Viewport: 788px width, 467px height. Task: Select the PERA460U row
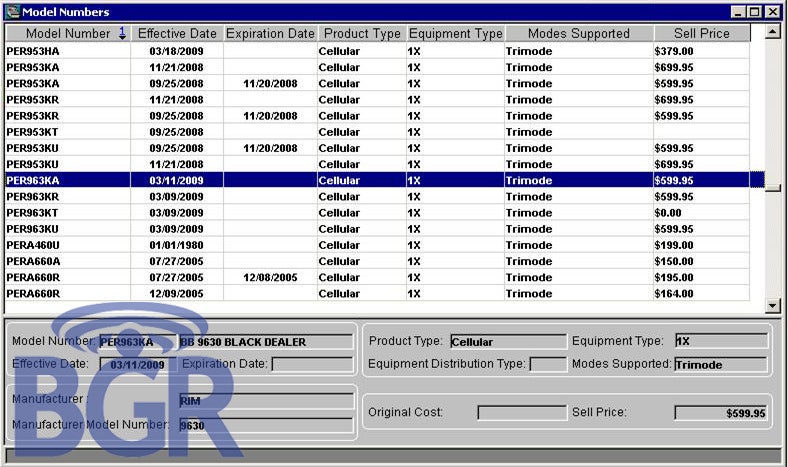[377, 245]
